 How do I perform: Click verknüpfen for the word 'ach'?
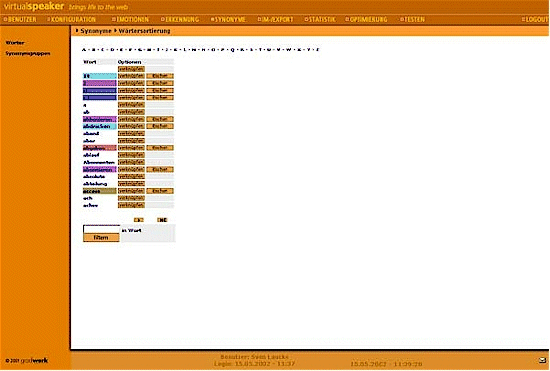[x=131, y=198]
